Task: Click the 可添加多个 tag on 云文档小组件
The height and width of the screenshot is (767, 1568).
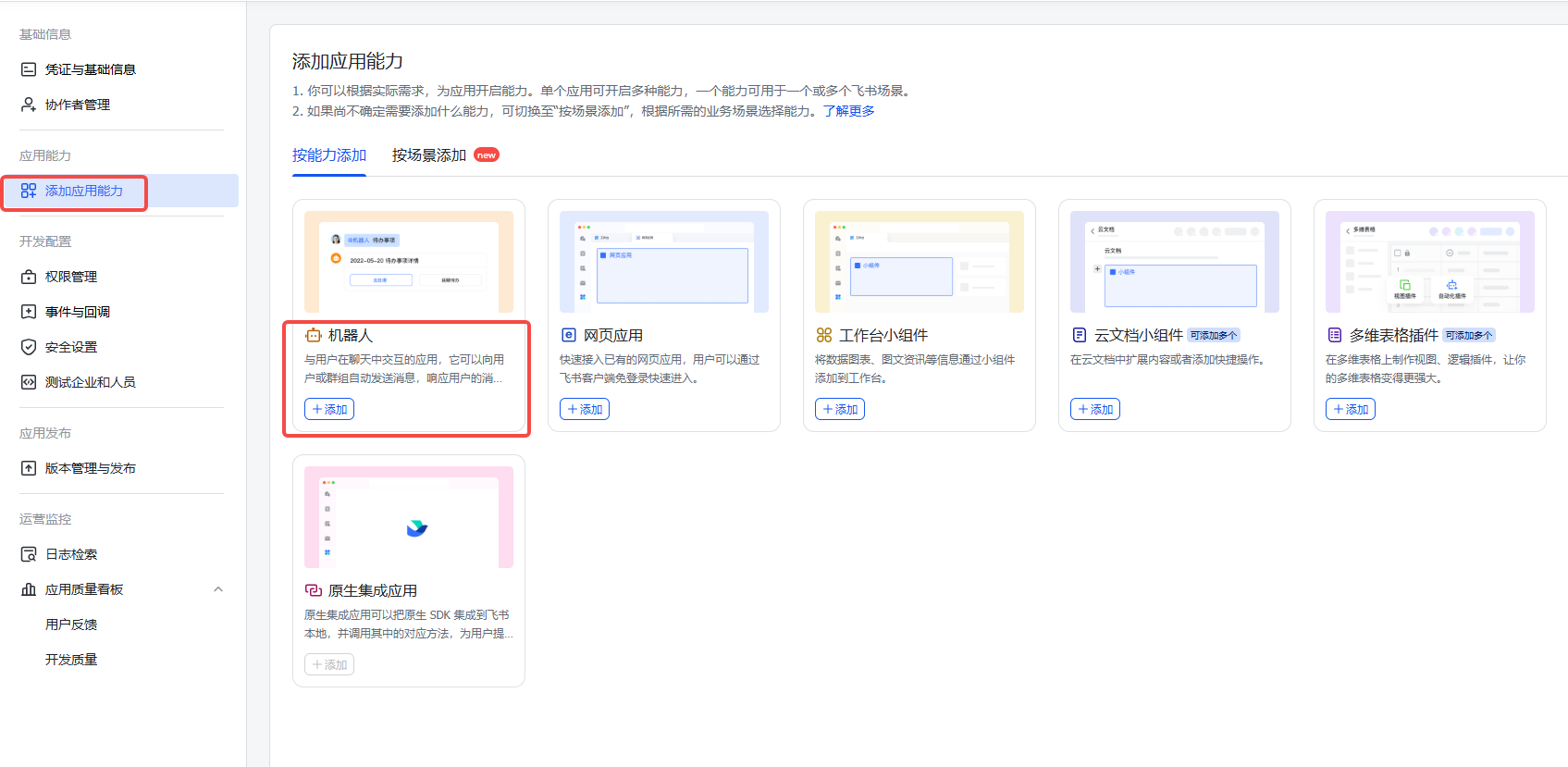Action: (1214, 335)
